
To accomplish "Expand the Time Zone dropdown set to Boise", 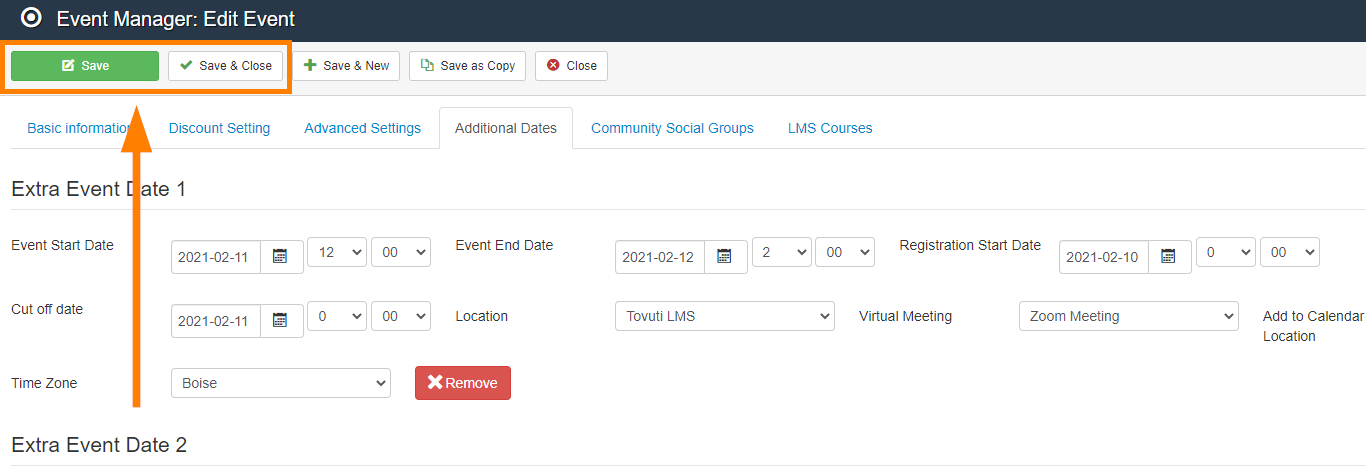I will [280, 383].
